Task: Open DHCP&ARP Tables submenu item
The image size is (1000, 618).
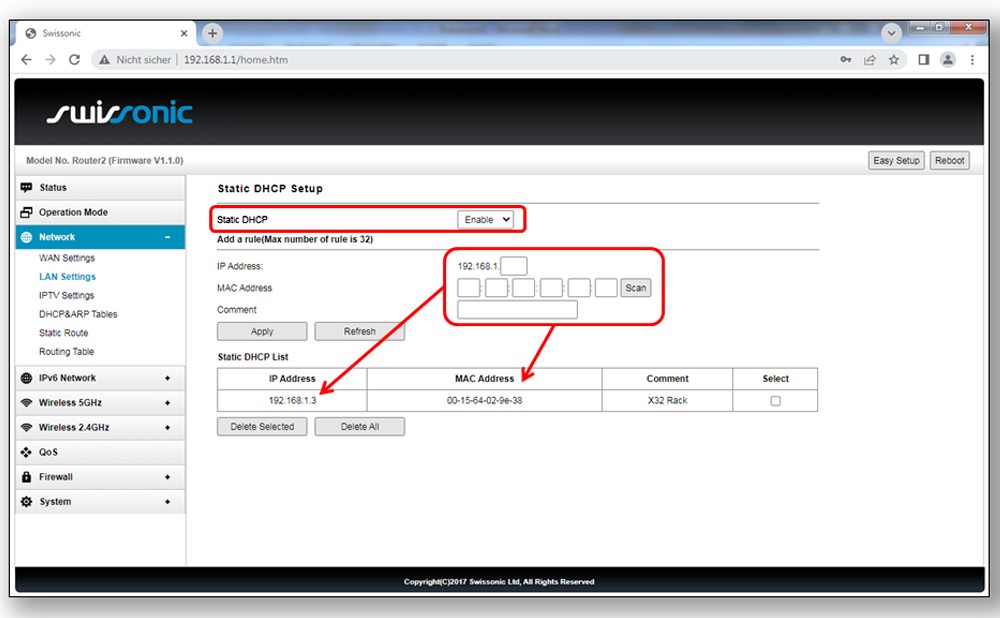Action: click(x=78, y=314)
